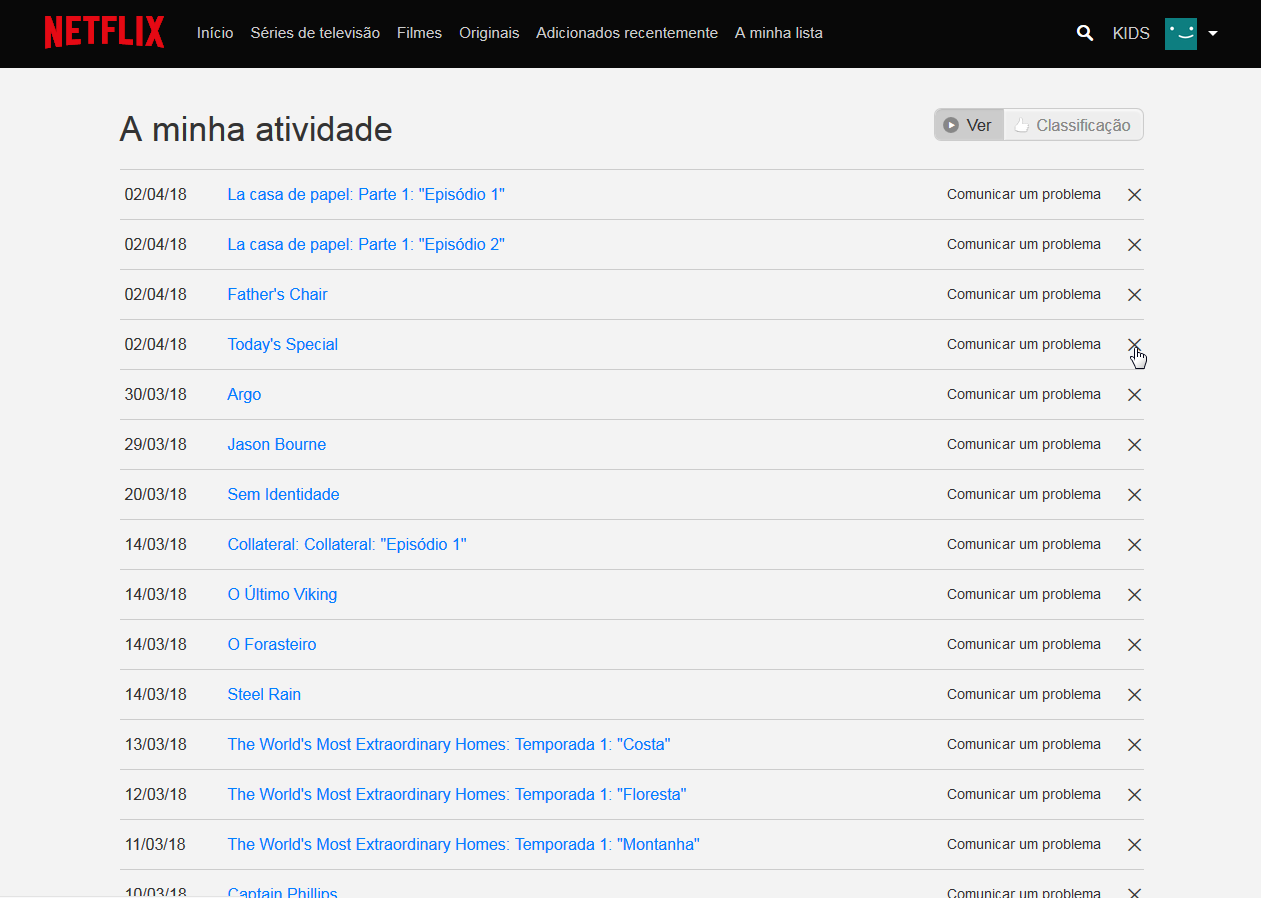Open Extraordinary Homes 'Costa' episode link

click(449, 744)
